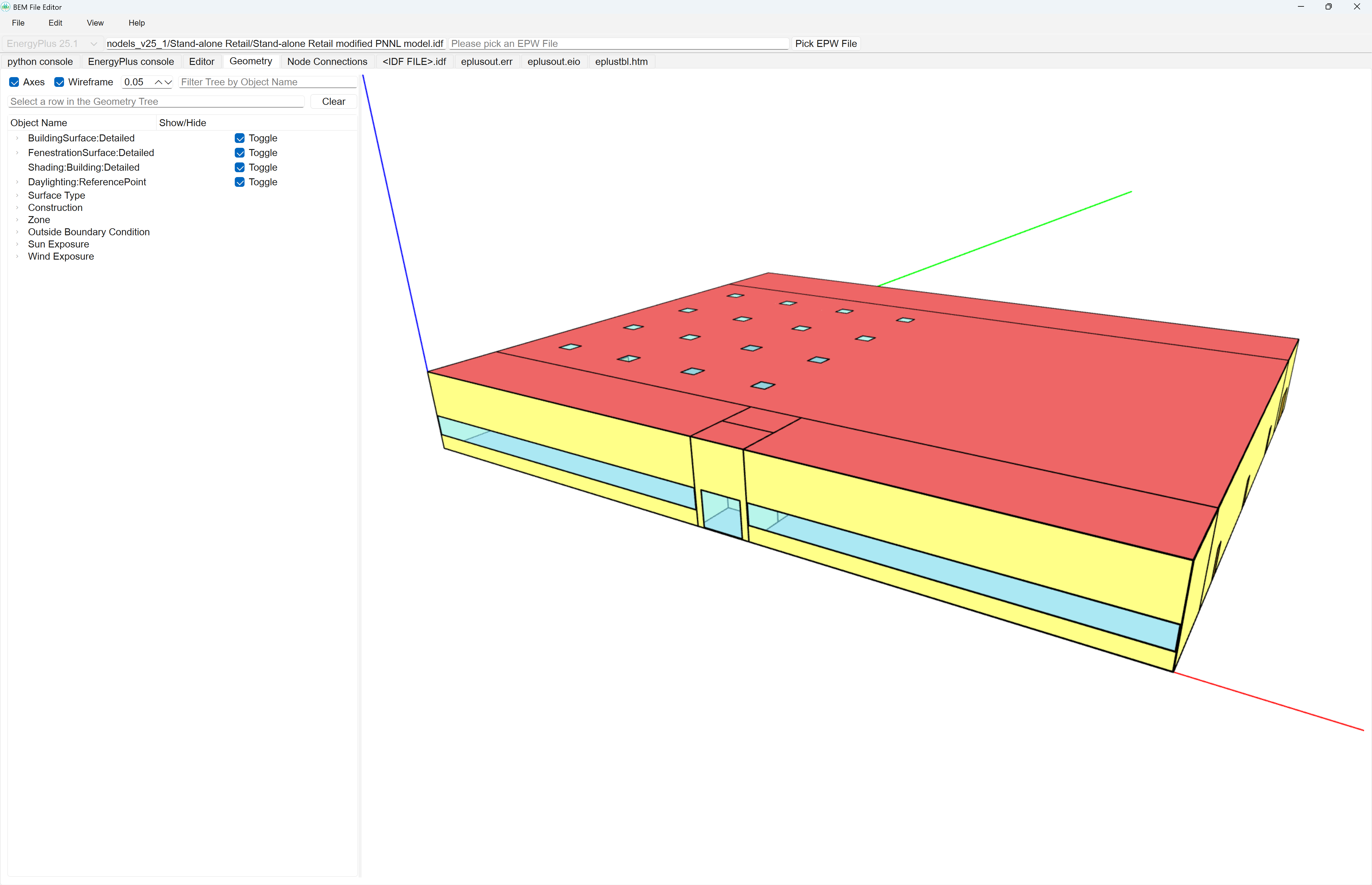Click the Show/Hide column header
Image resolution: width=1372 pixels, height=885 pixels.
tap(256, 123)
